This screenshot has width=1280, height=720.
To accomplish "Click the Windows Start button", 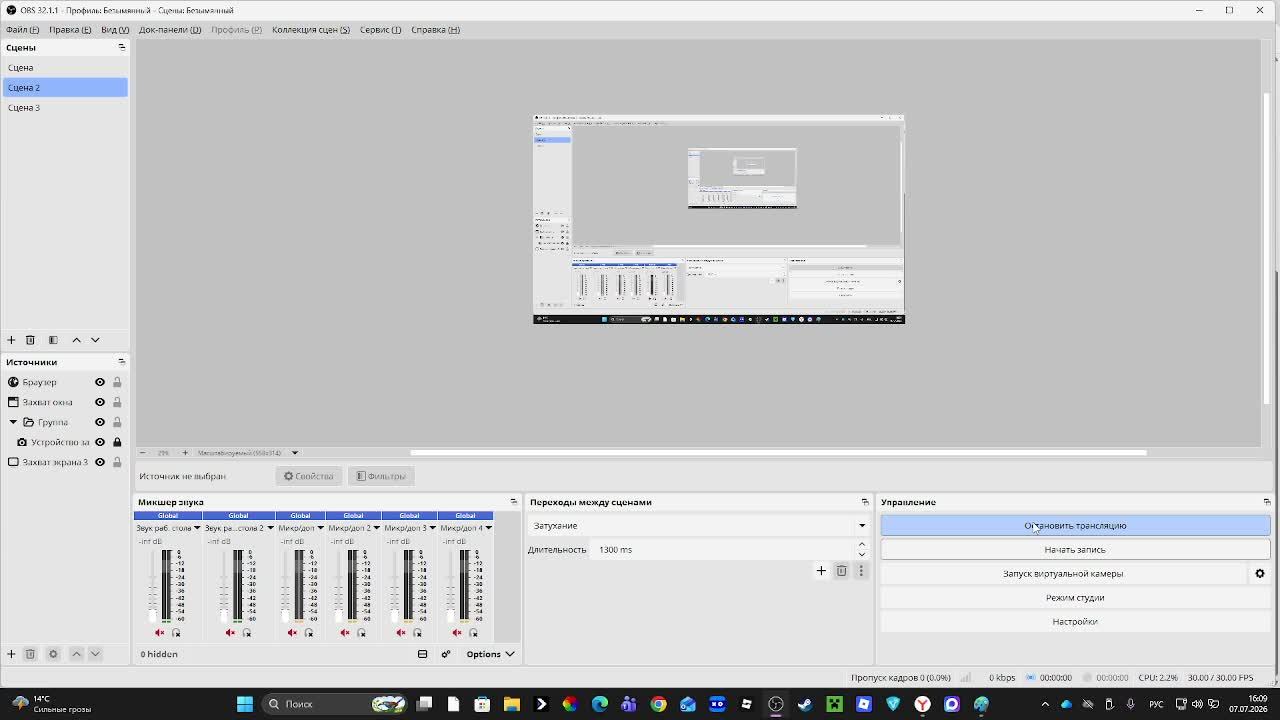I will [x=245, y=704].
